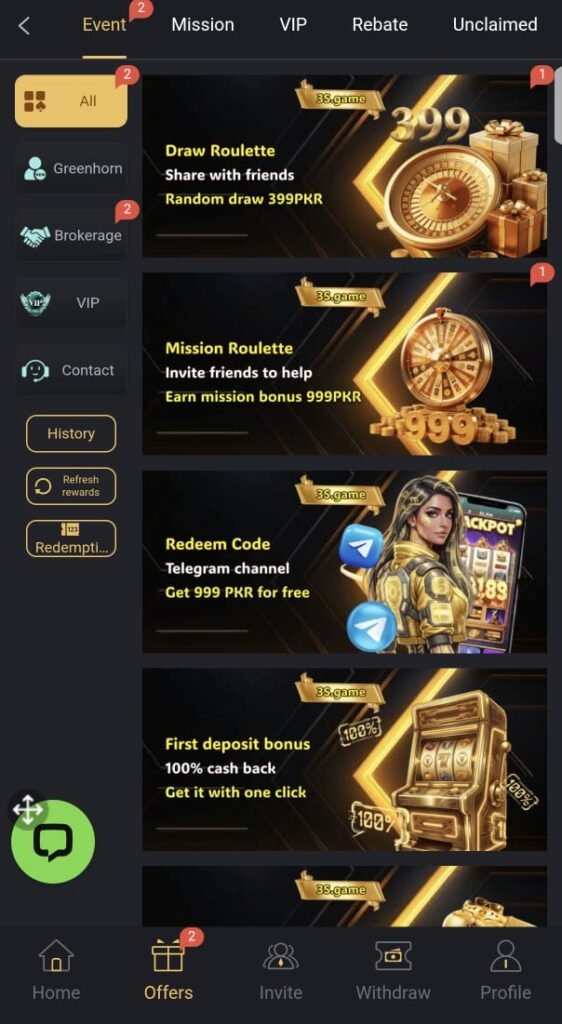
Task: Switch to the Mission tab
Action: 202,25
